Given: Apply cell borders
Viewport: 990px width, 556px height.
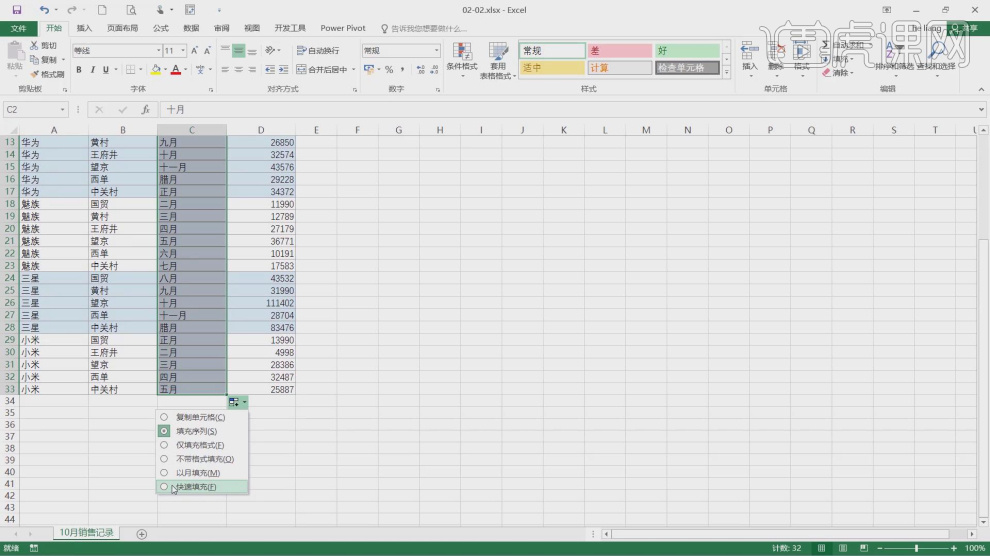Looking at the screenshot, I should pos(130,69).
